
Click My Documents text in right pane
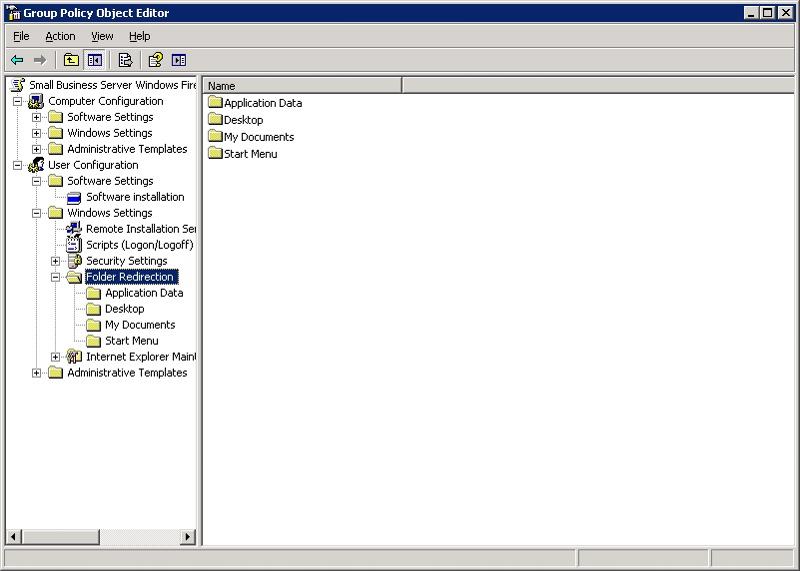(x=259, y=137)
